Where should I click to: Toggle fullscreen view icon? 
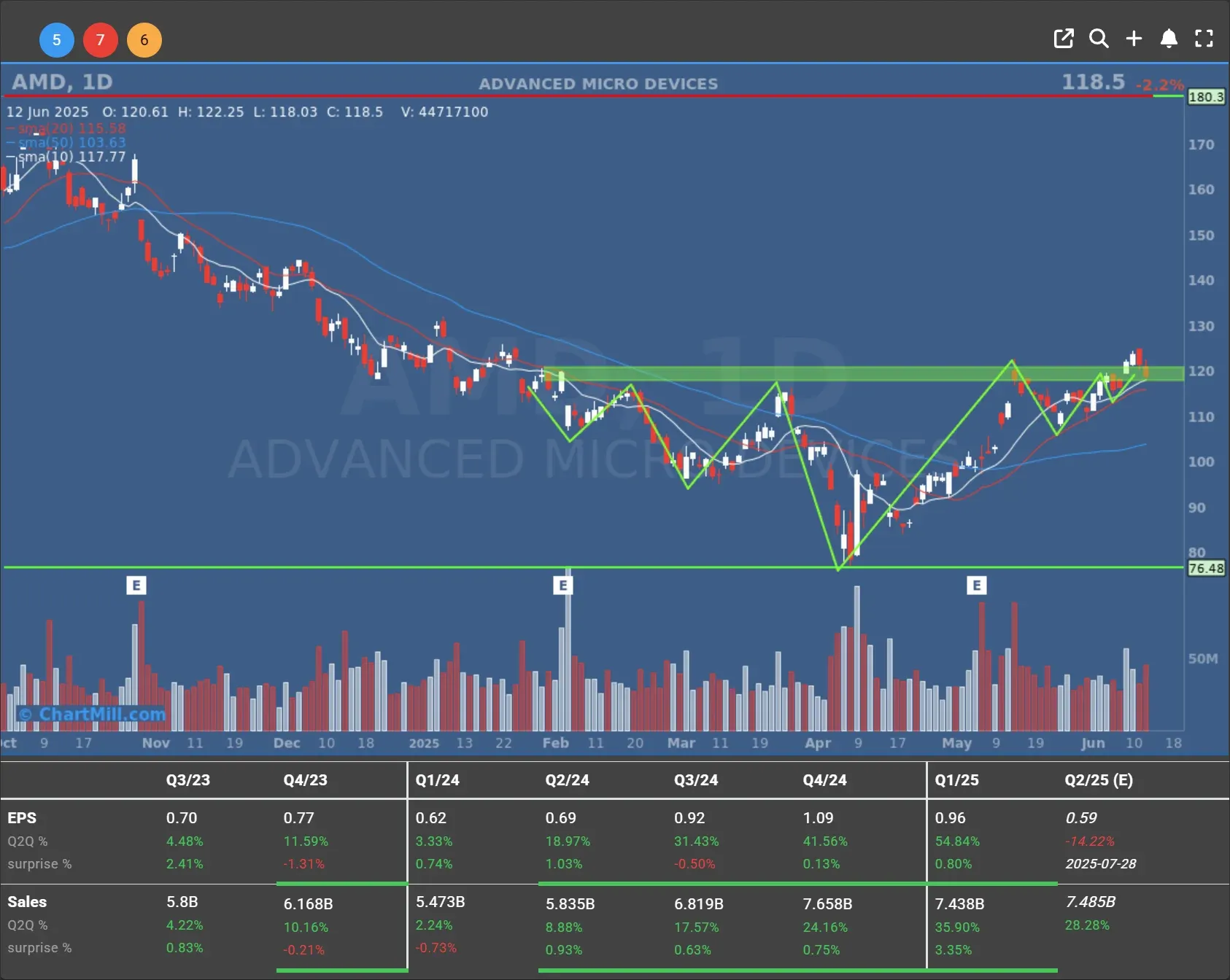1204,39
